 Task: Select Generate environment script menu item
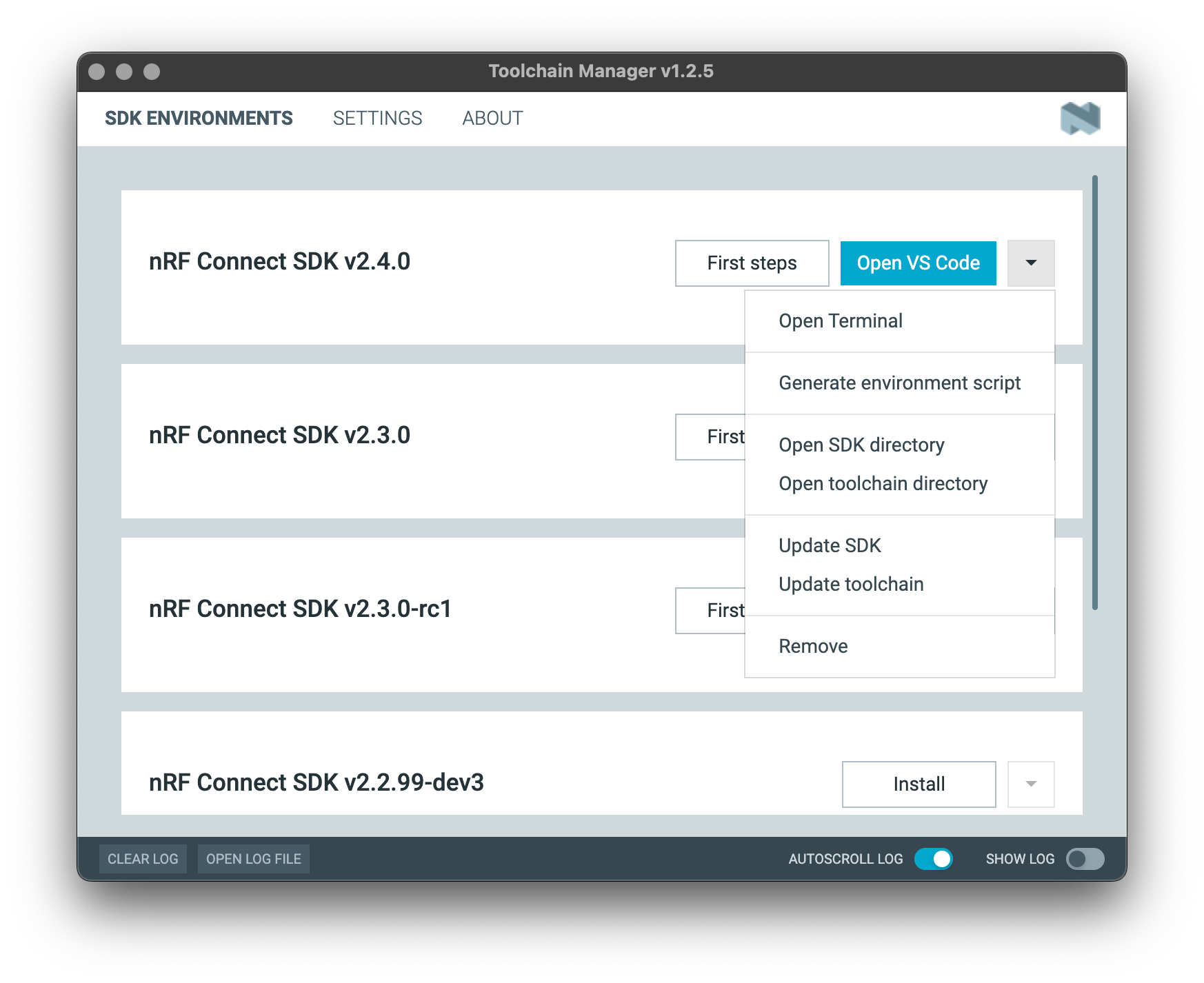[x=899, y=383]
